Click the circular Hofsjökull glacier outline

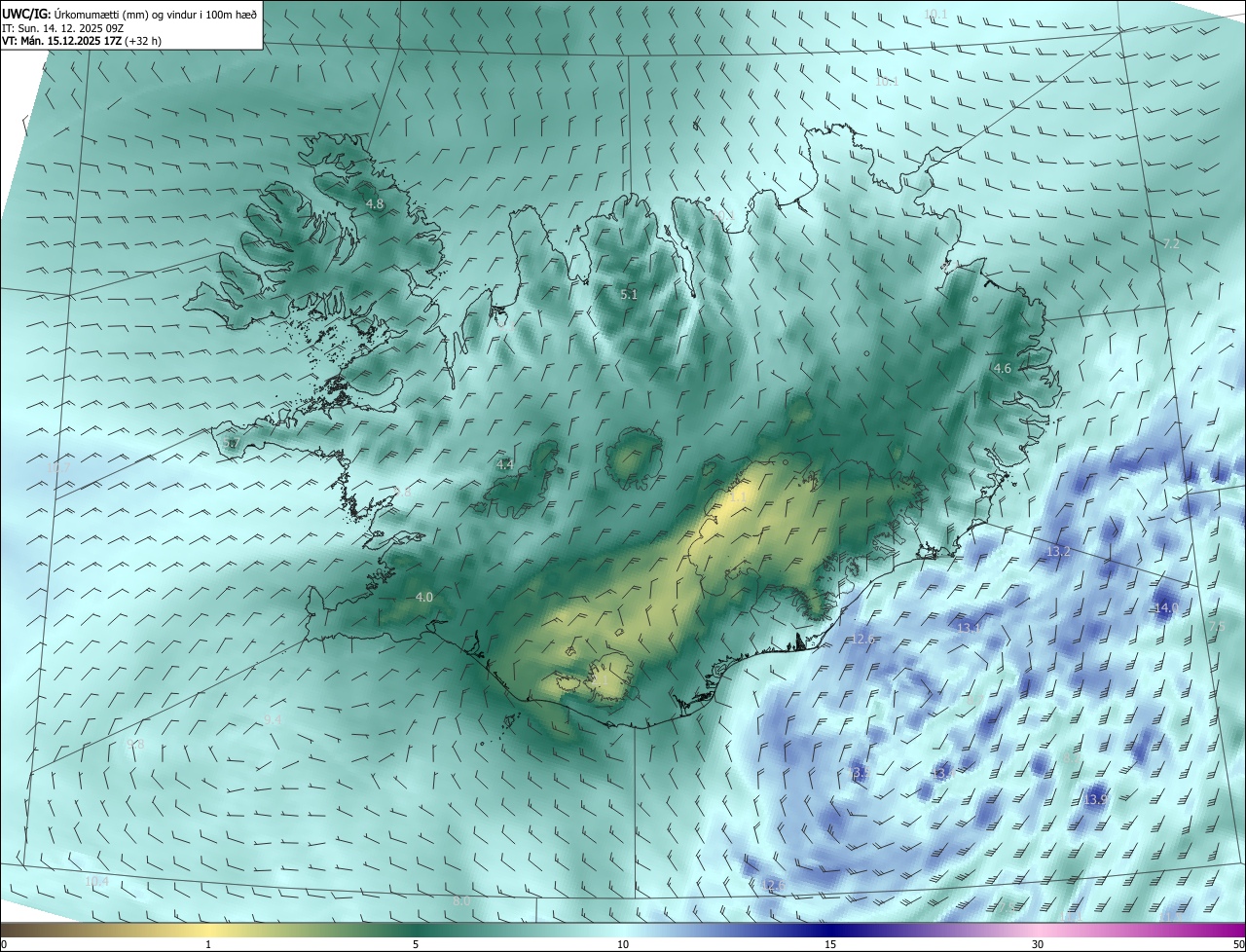pos(635,458)
